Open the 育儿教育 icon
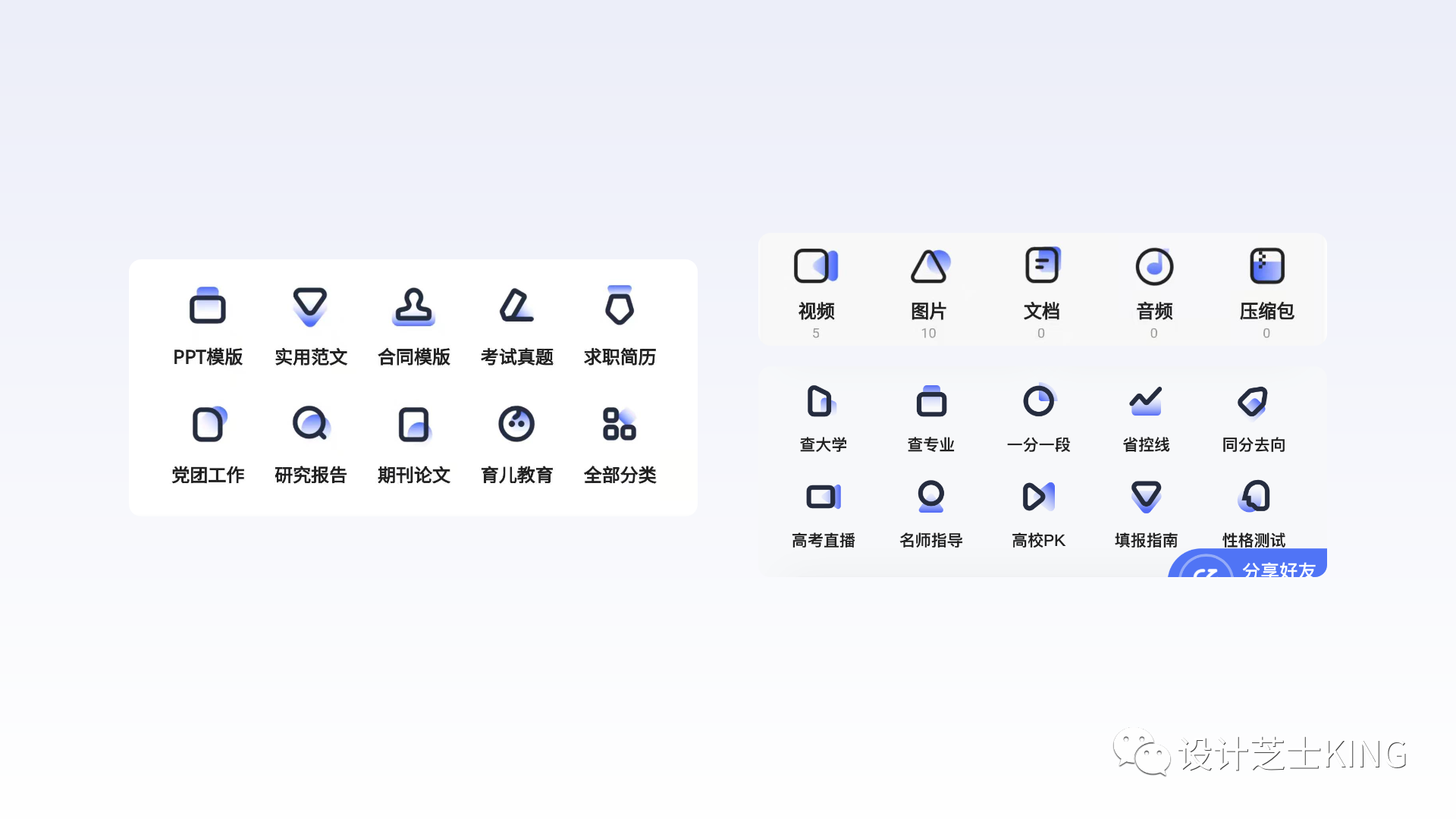The height and width of the screenshot is (819, 1456). [x=516, y=424]
